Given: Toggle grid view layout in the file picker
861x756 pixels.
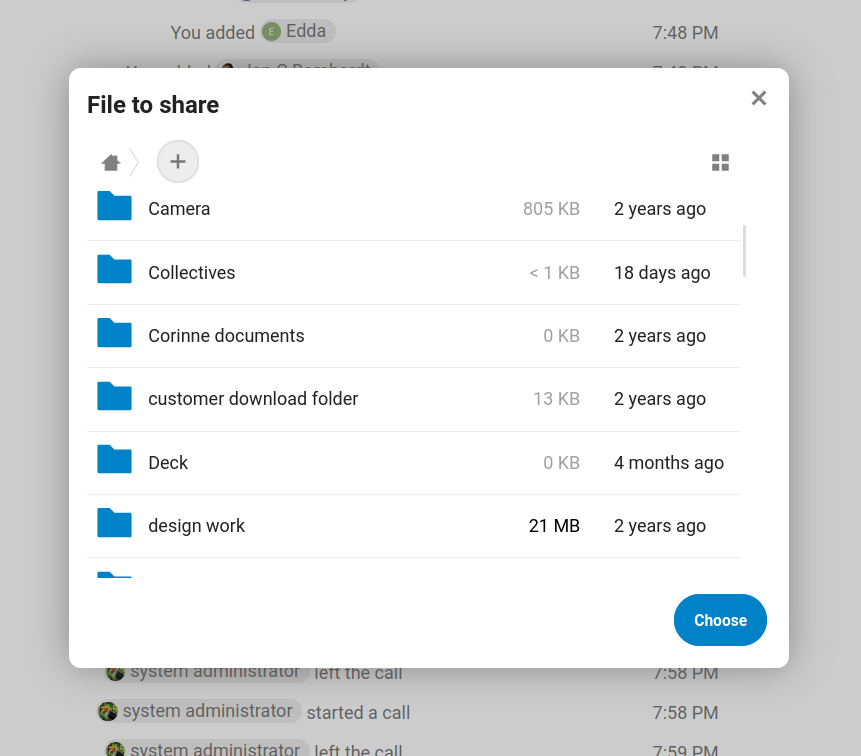Looking at the screenshot, I should [x=720, y=161].
